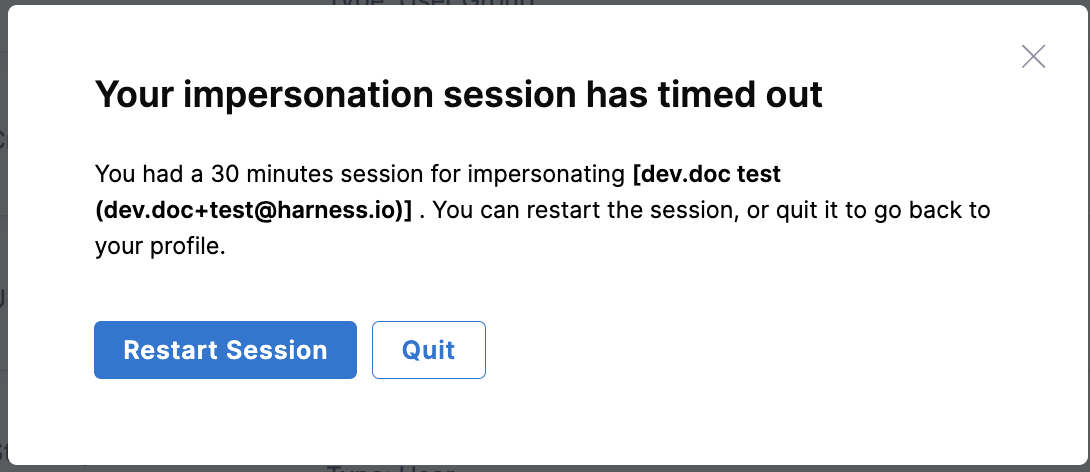Click the words "your profile." in the message
Screen dimensions: 1090x472
(160, 246)
